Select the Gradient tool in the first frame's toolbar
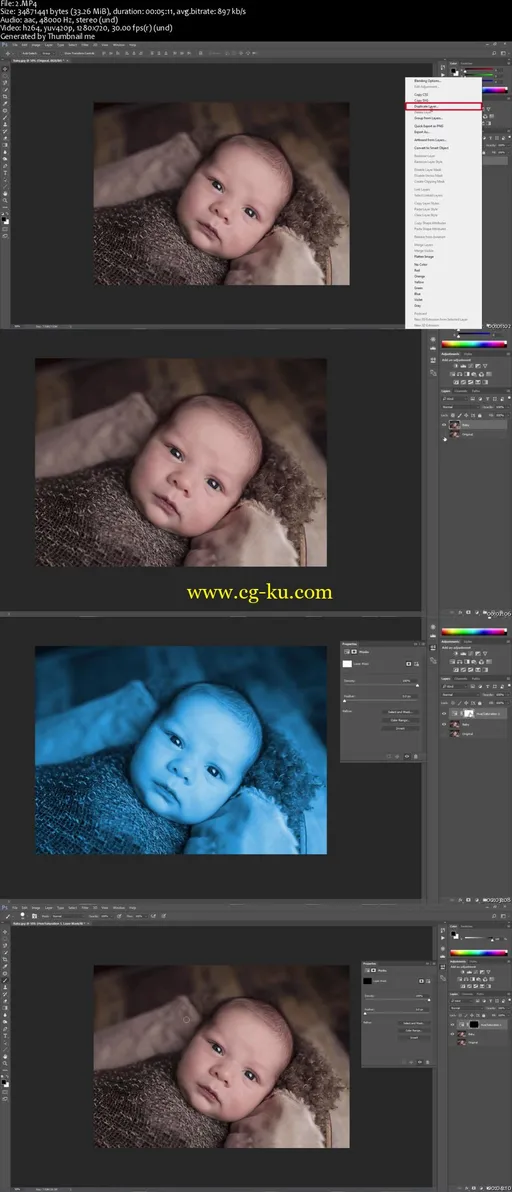Screen dimensions: 512x1192 (x=5, y=145)
